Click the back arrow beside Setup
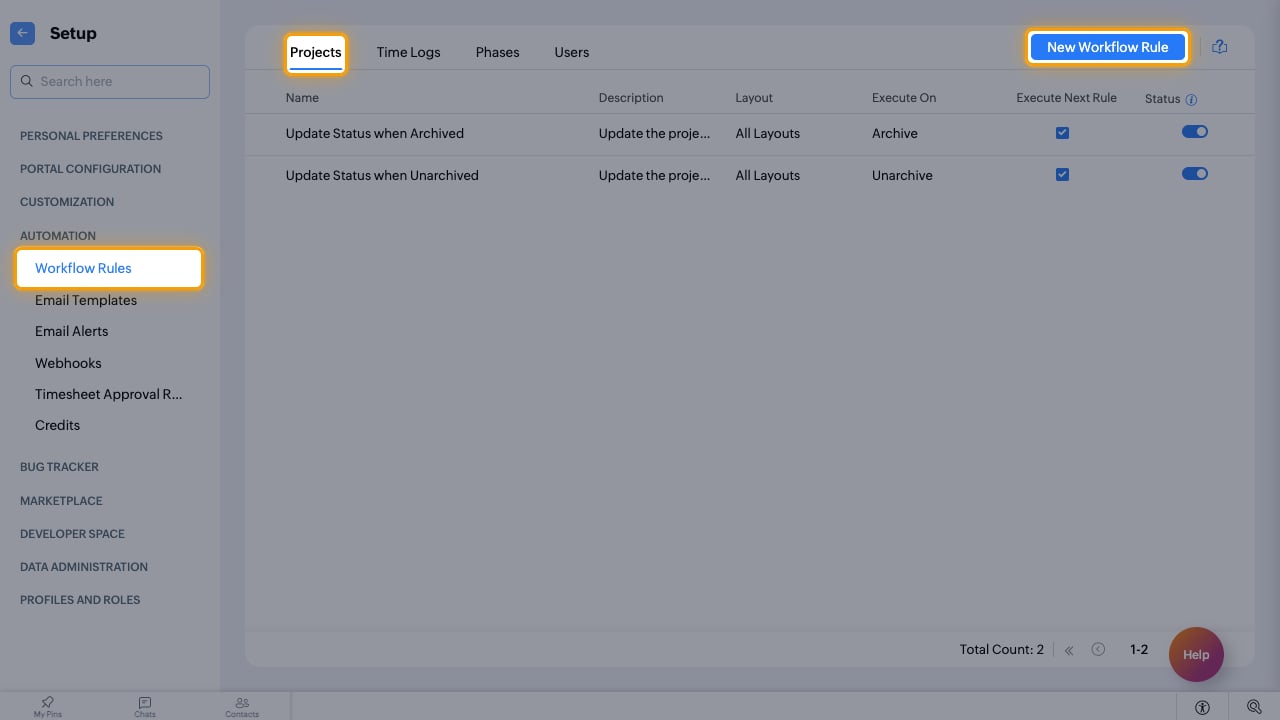 pyautogui.click(x=22, y=33)
